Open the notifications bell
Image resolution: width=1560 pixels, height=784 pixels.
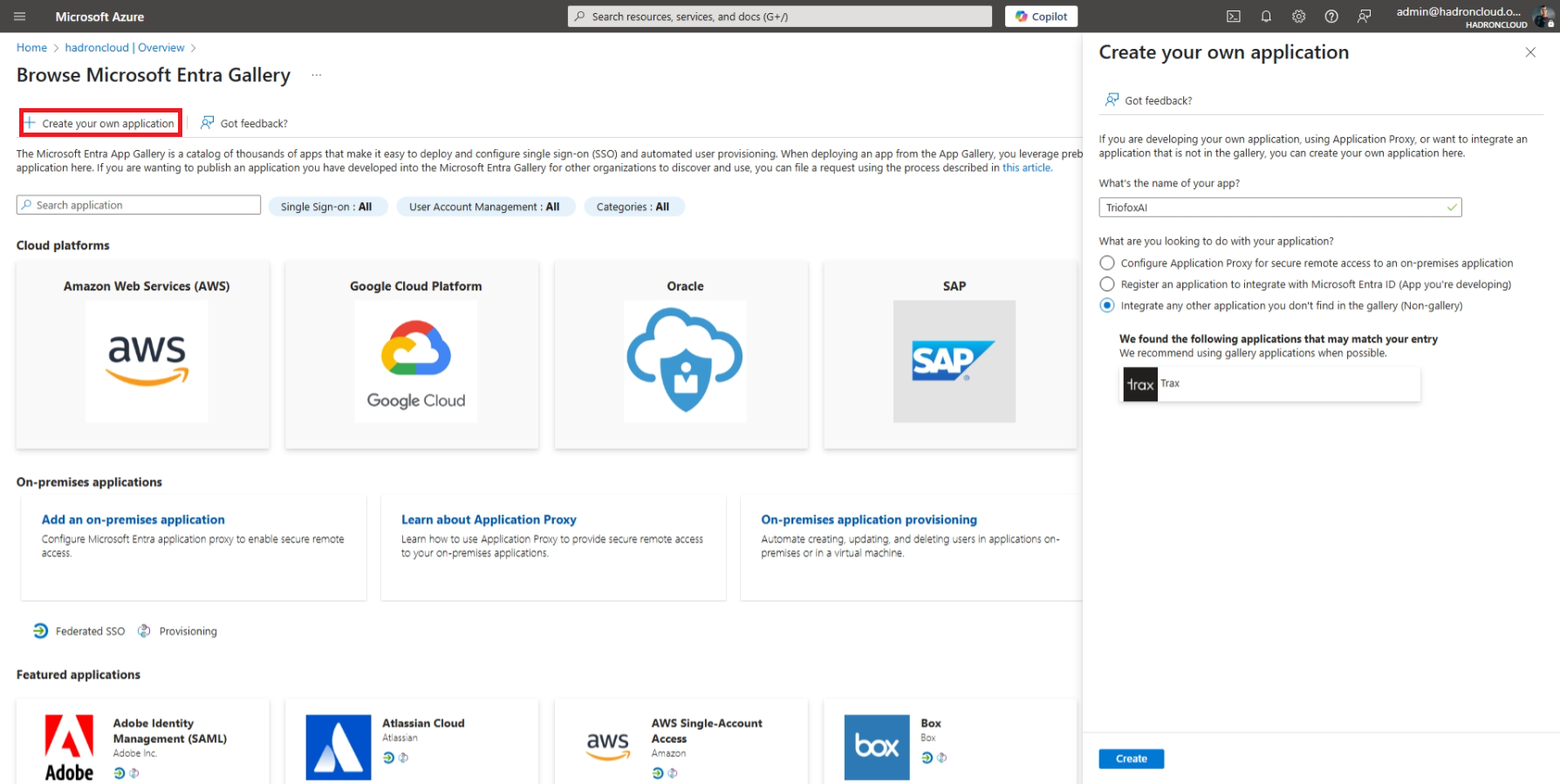coord(1266,17)
